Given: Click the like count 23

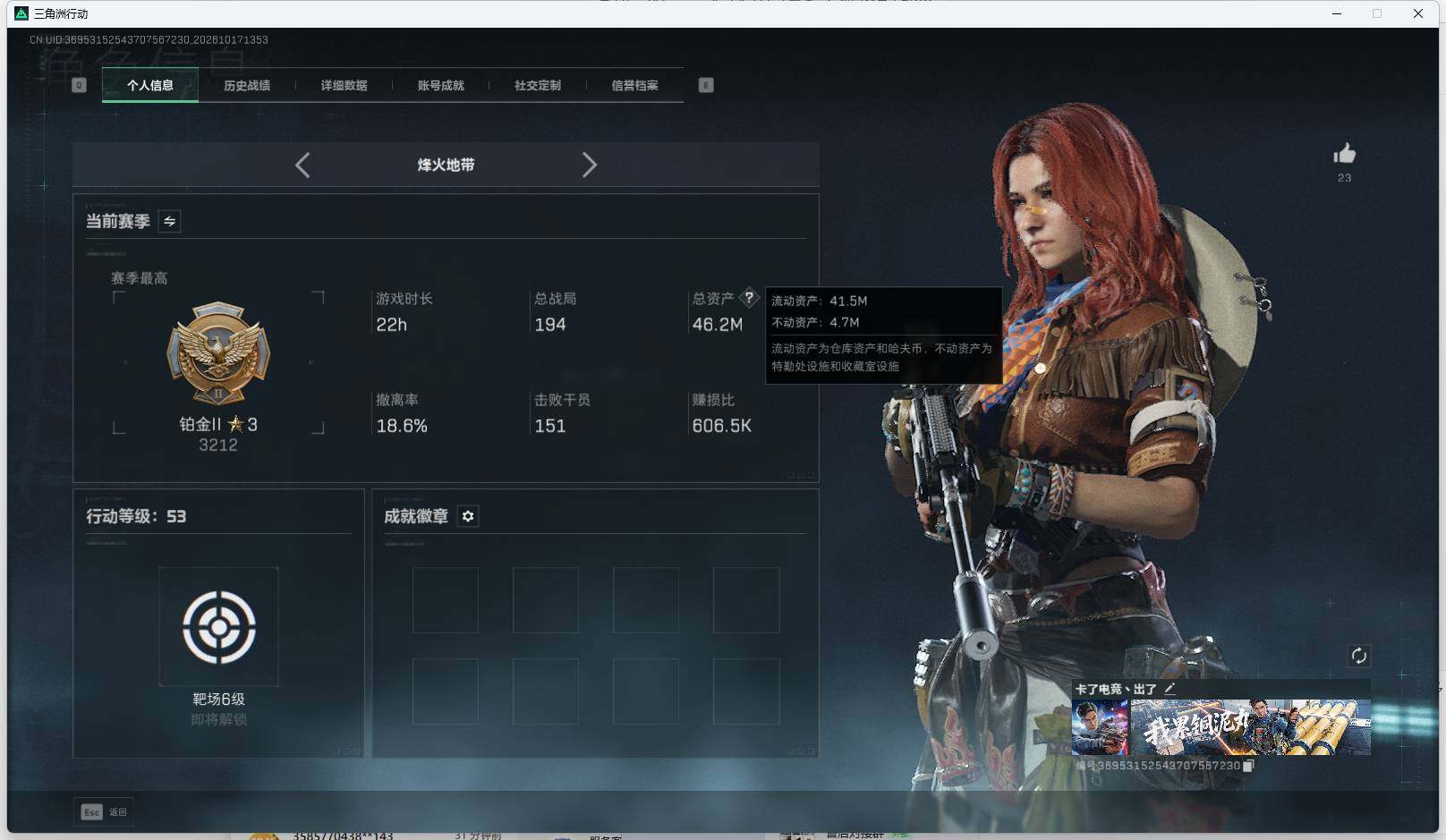Looking at the screenshot, I should [x=1344, y=178].
